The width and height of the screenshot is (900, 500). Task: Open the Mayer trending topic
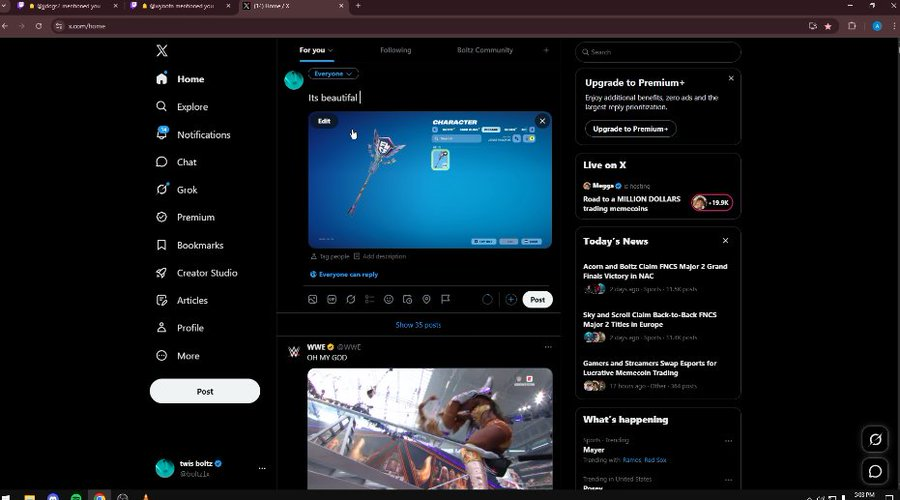click(593, 450)
